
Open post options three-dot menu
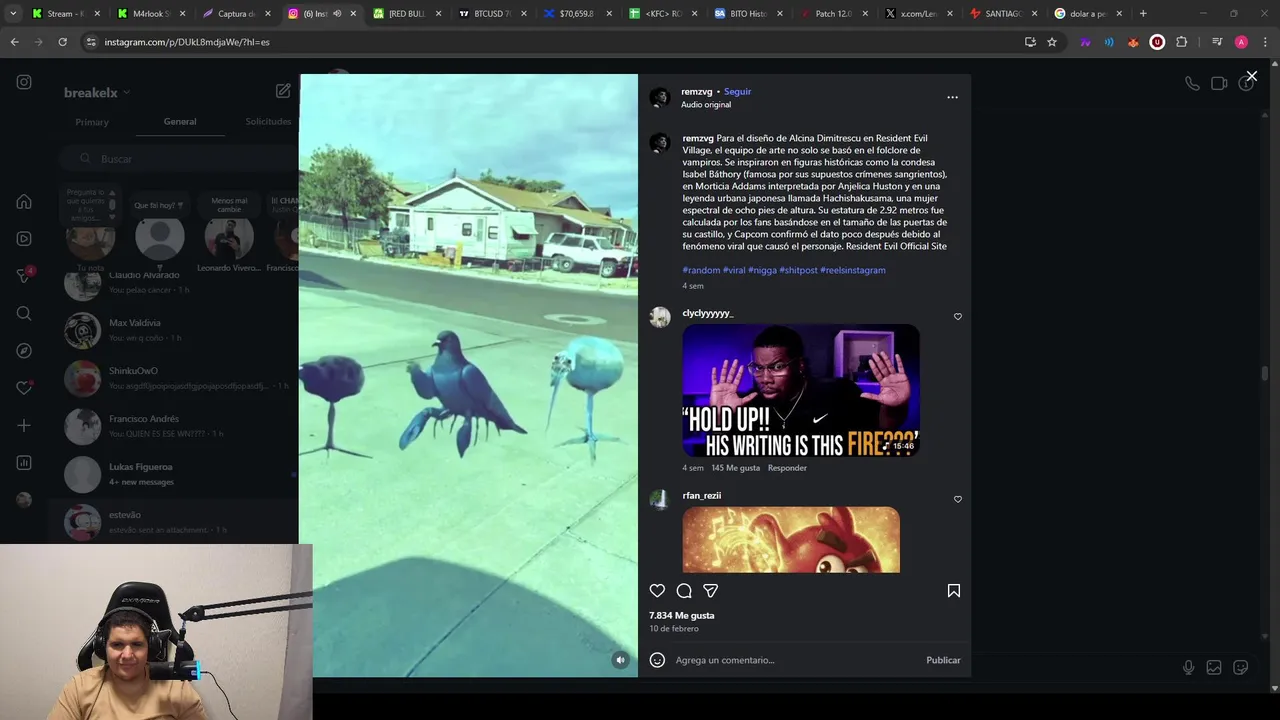tap(952, 97)
